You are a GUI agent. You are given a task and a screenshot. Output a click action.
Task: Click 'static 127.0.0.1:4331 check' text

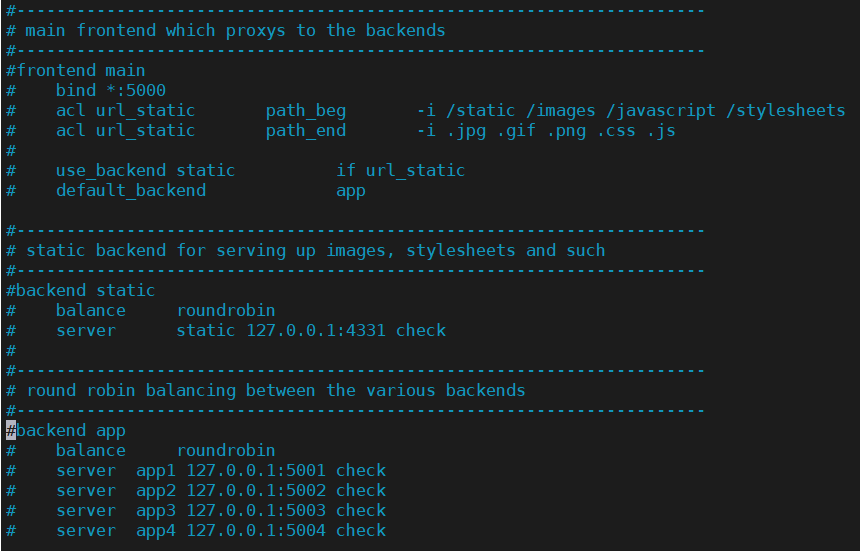point(311,330)
